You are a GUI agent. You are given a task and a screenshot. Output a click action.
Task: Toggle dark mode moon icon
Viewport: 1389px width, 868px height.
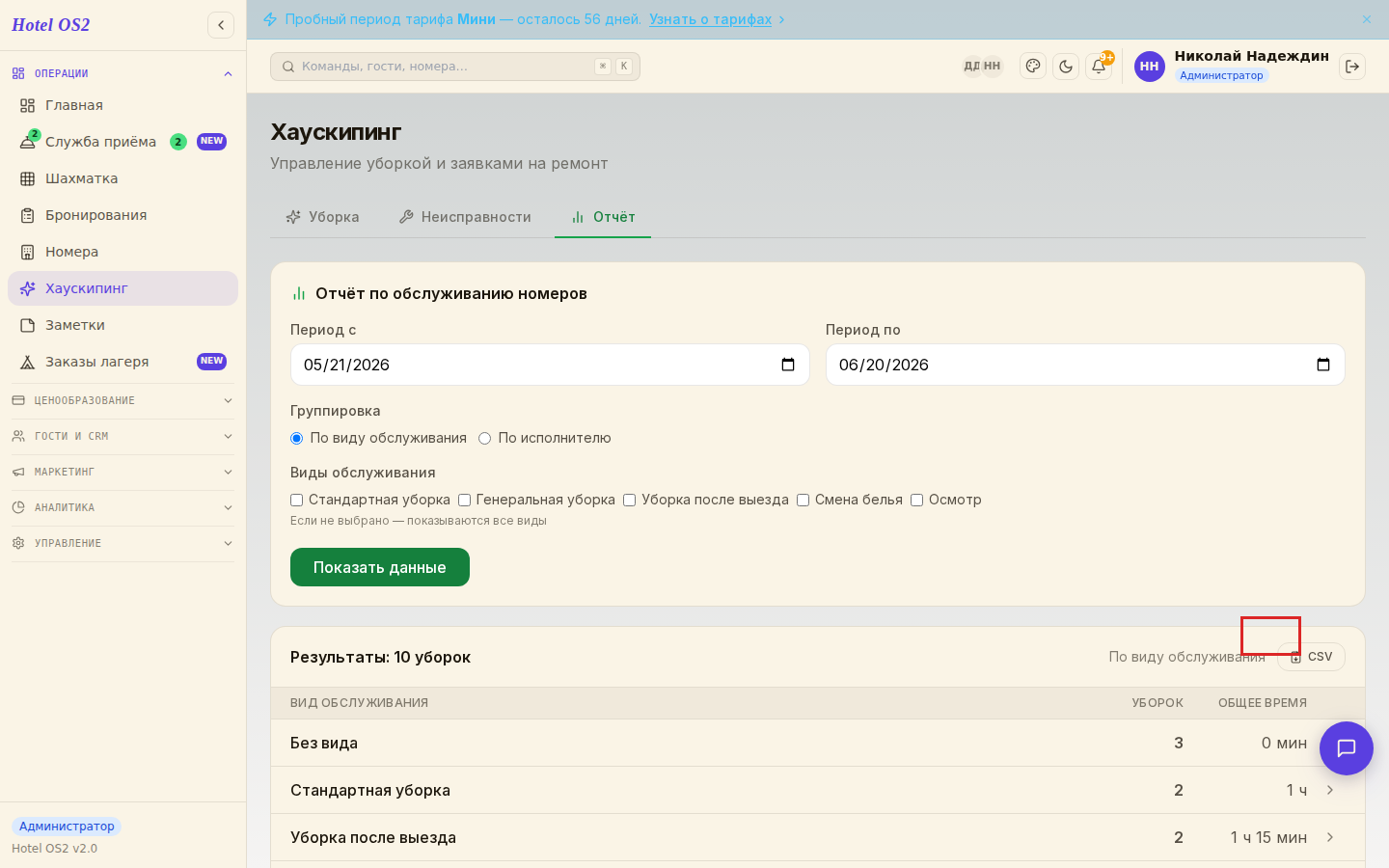(x=1066, y=67)
